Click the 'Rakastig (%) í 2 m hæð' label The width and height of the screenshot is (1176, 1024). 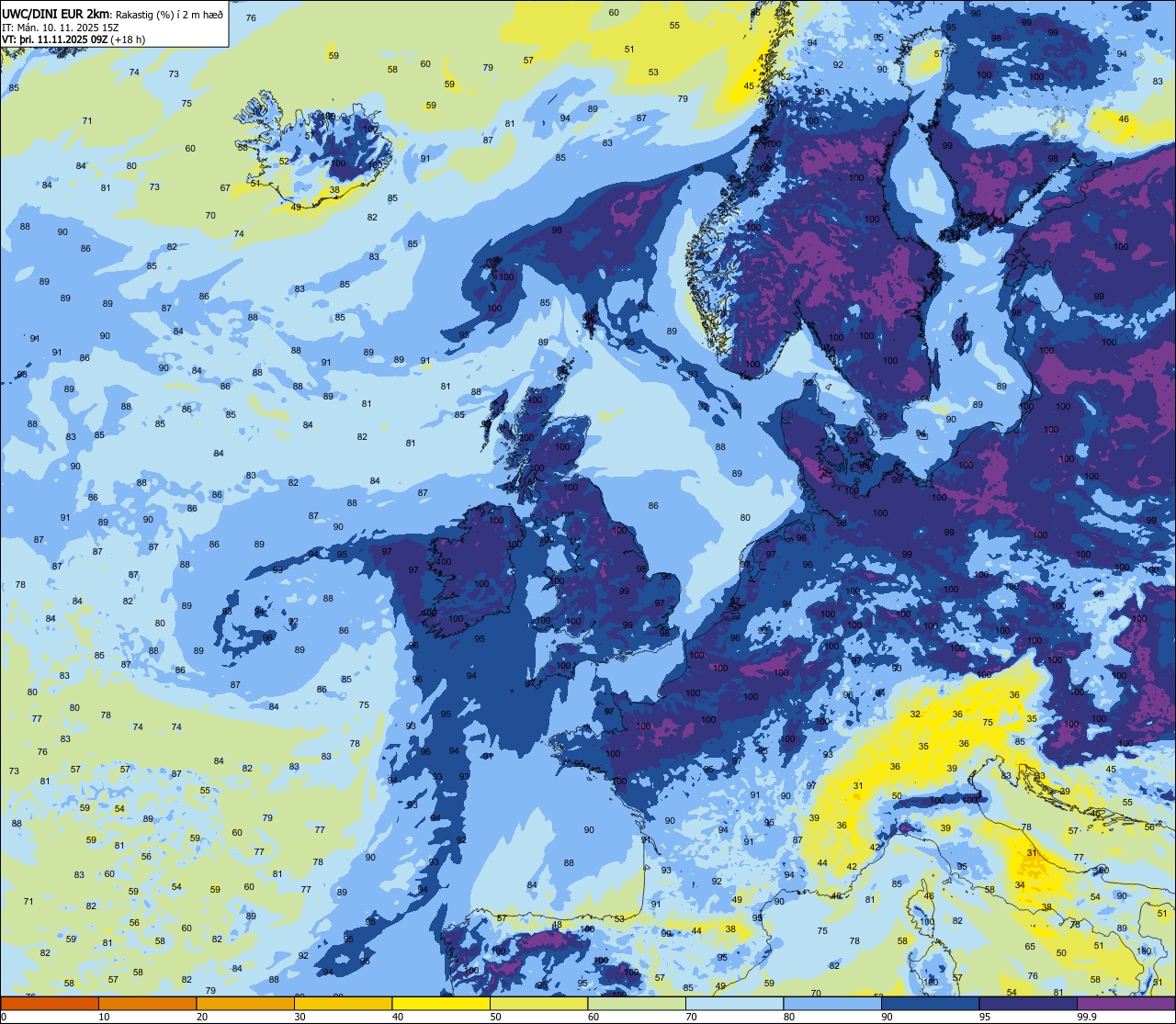pos(169,13)
